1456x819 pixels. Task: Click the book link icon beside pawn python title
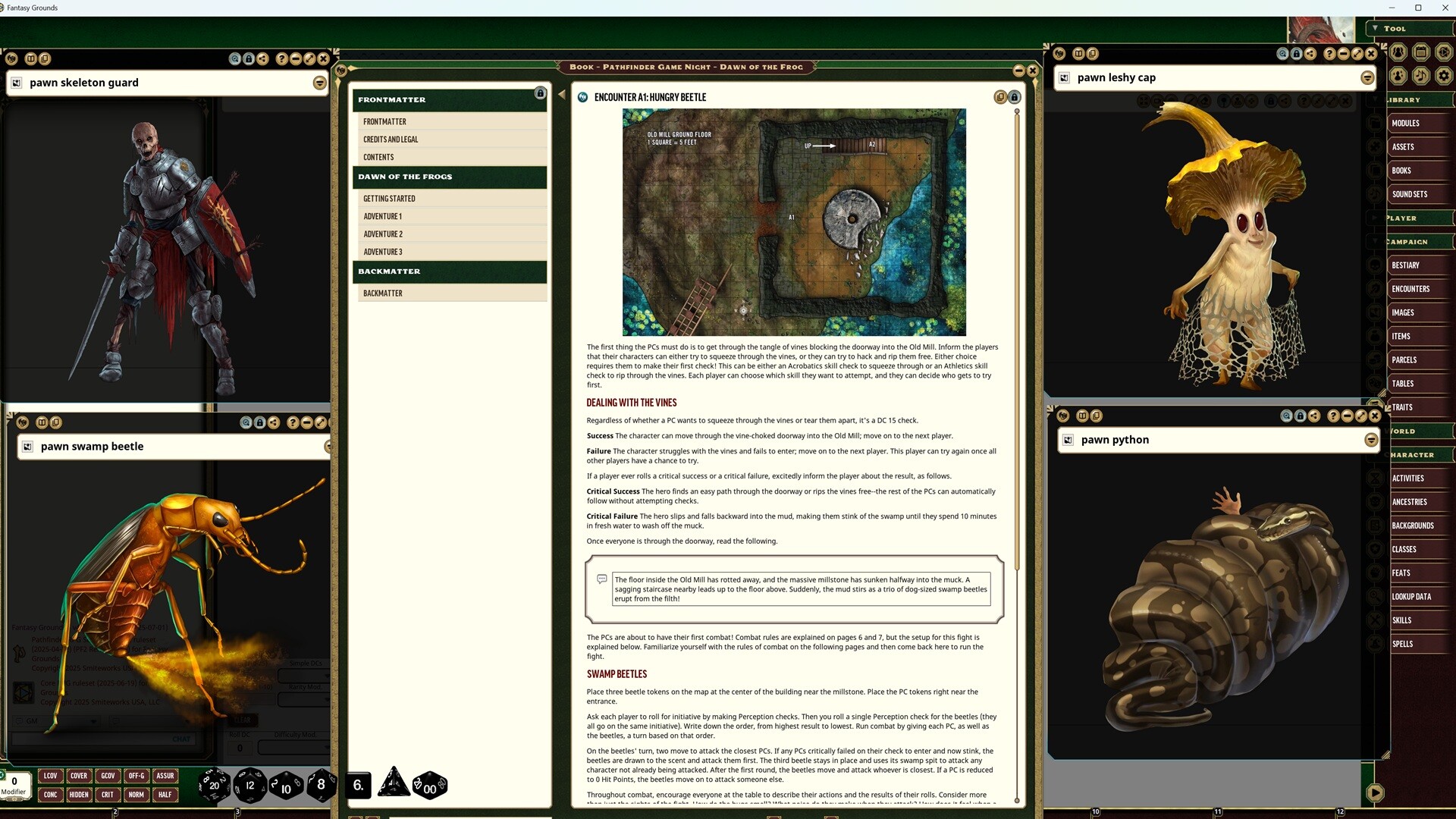(x=1068, y=440)
